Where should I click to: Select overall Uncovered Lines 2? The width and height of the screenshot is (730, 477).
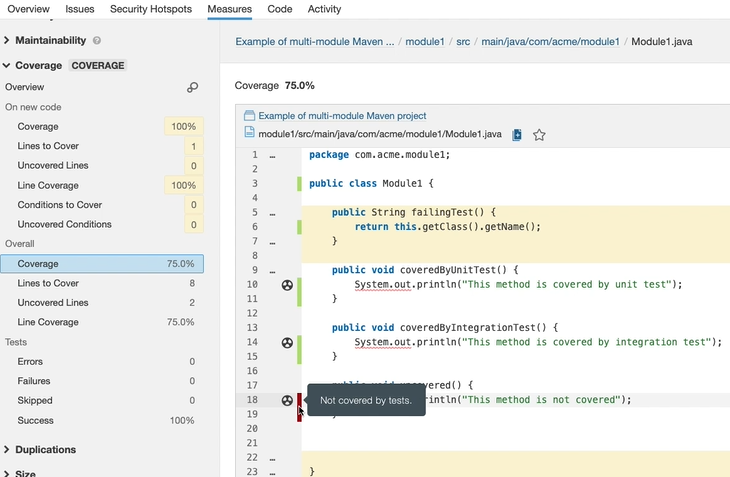[x=102, y=302]
